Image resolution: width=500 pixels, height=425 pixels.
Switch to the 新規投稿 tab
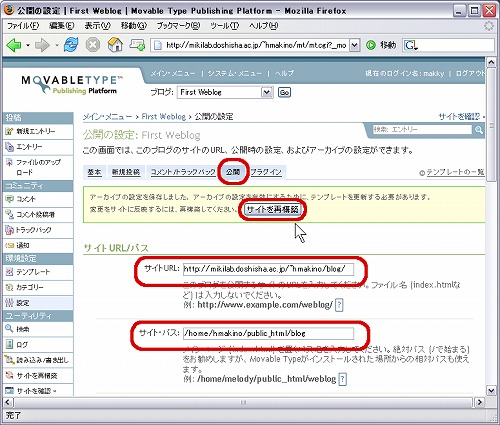126,172
